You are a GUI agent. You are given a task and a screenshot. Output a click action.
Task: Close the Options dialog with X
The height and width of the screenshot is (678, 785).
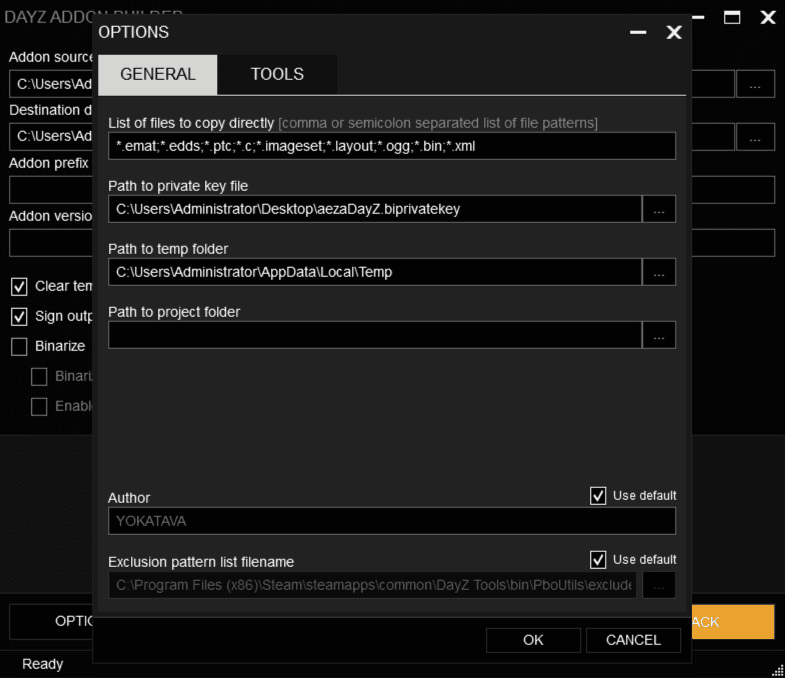[x=674, y=32]
